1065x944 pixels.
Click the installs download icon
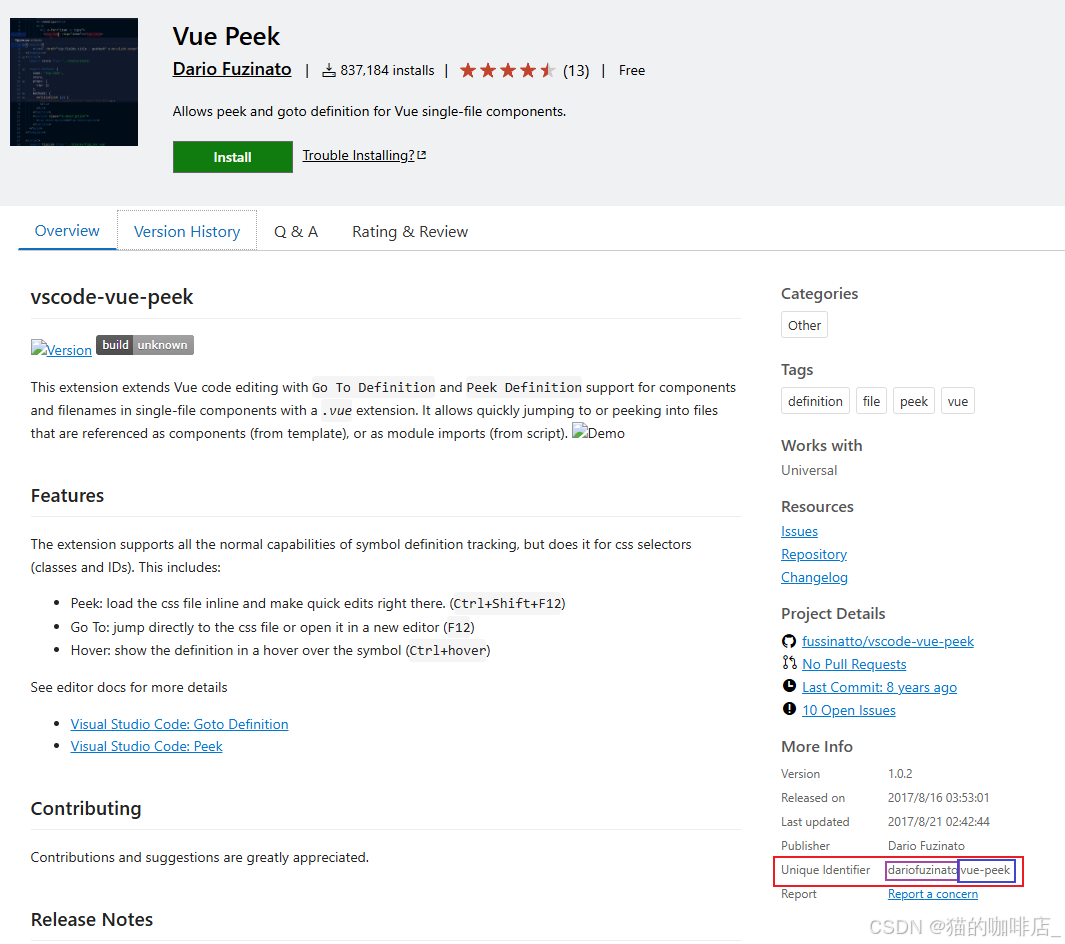pos(329,71)
